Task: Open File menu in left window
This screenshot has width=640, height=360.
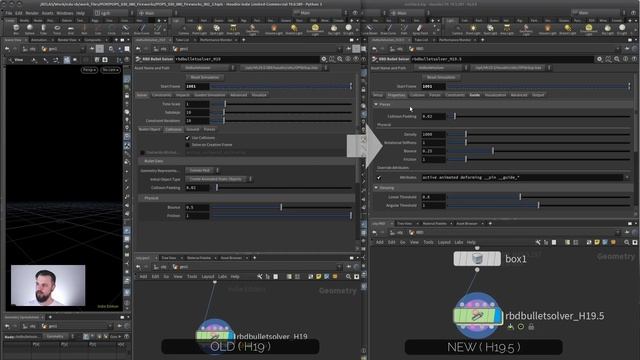Action: click(9, 13)
